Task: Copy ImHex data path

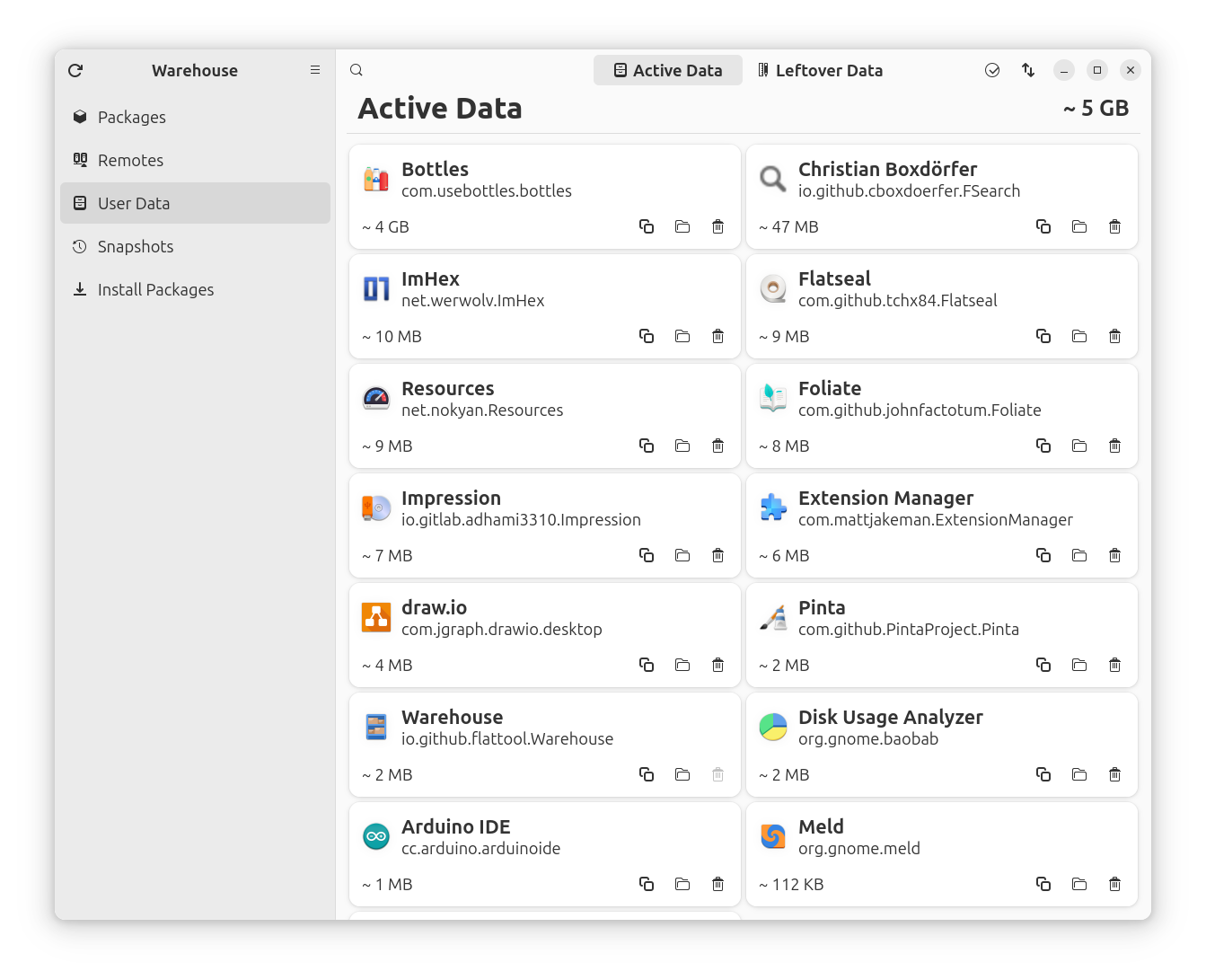Action: click(x=647, y=336)
